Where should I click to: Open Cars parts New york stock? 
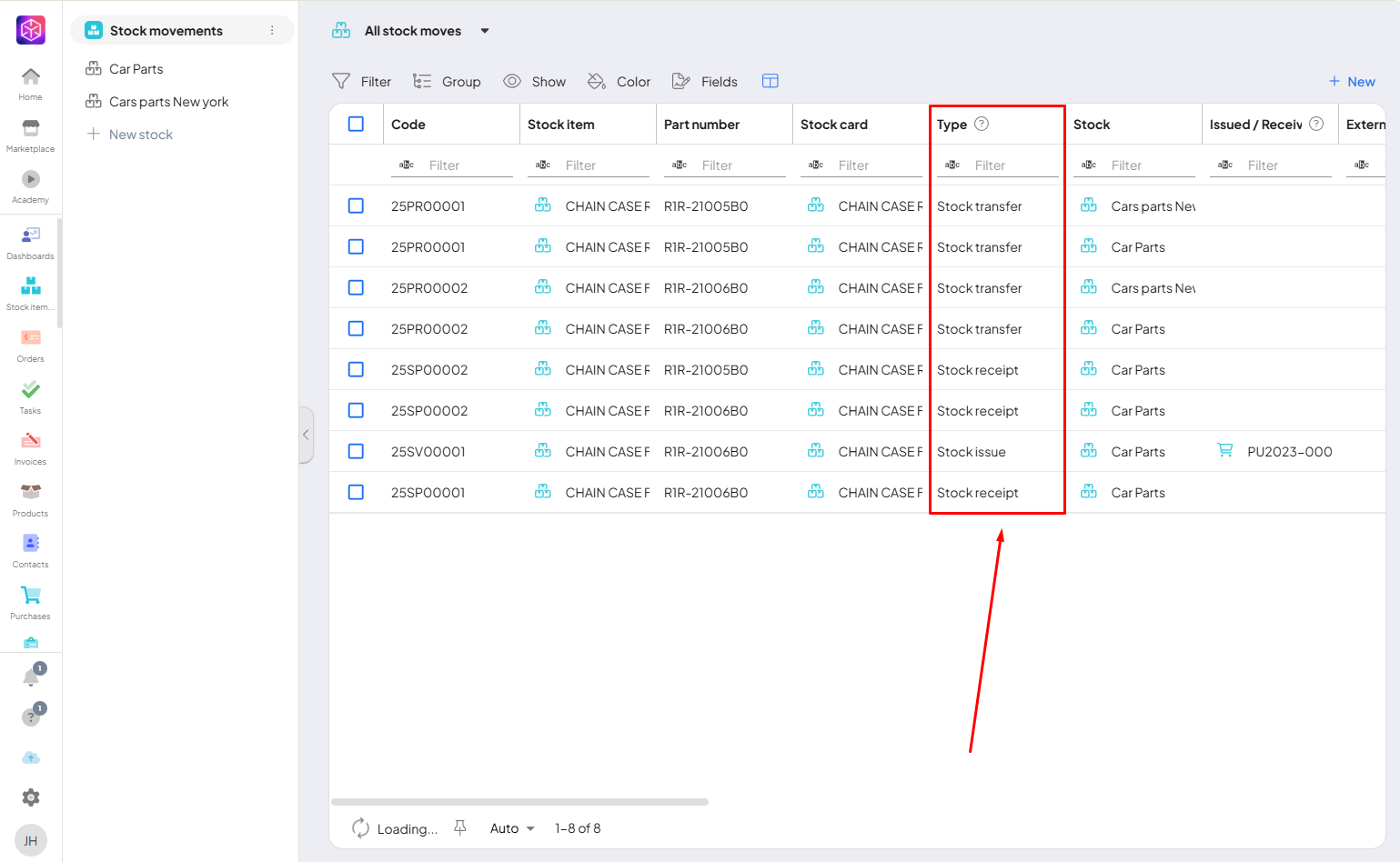click(x=168, y=102)
